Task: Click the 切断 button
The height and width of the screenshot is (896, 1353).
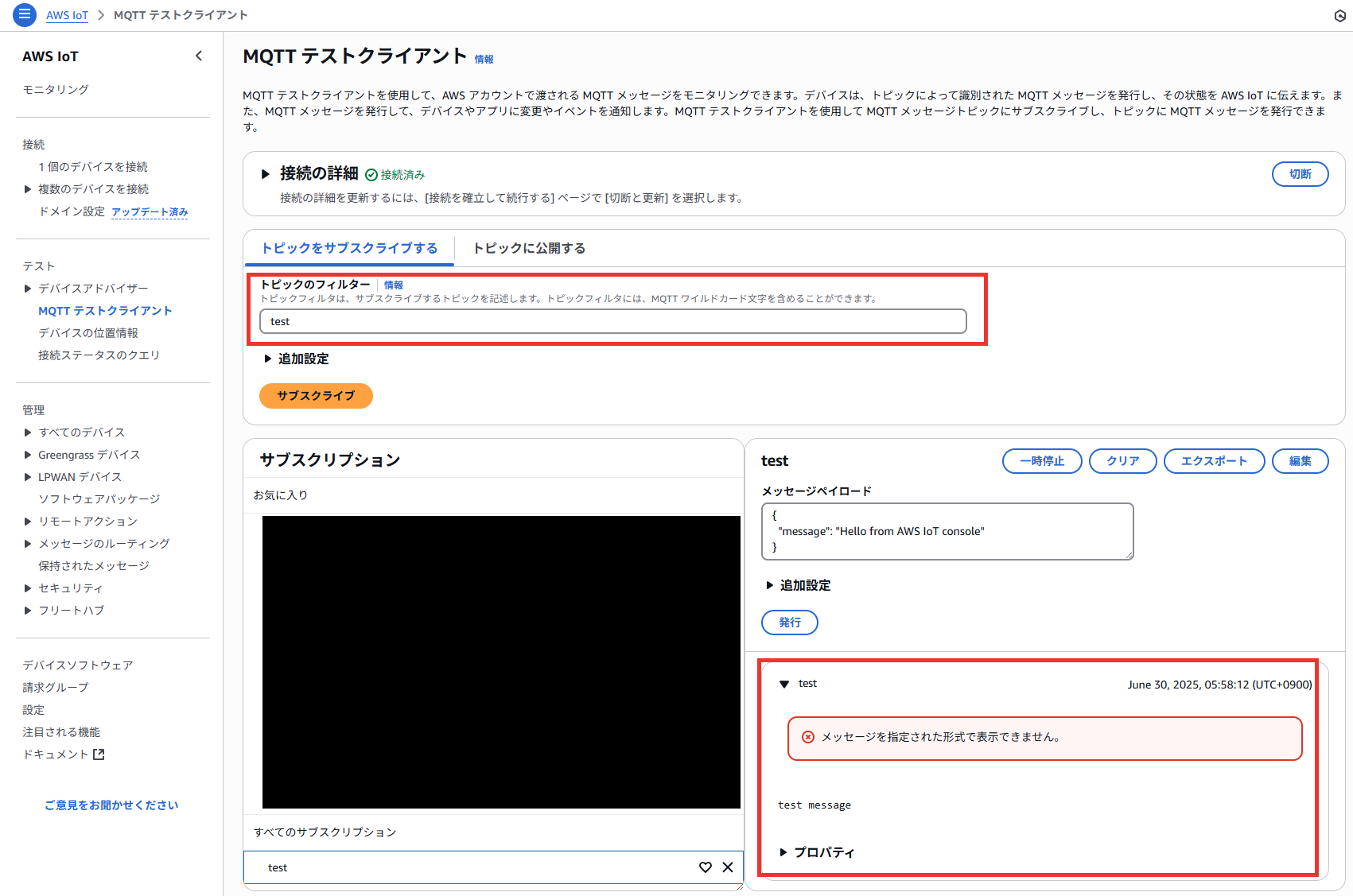Action: pos(1300,174)
